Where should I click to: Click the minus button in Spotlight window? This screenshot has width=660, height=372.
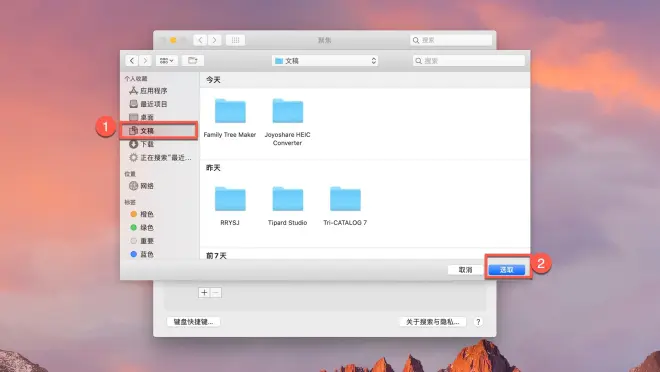coord(216,292)
